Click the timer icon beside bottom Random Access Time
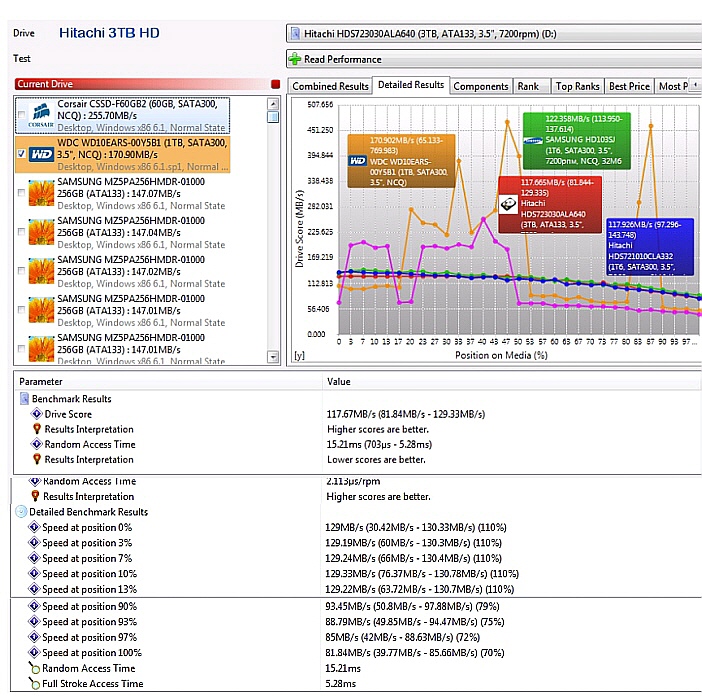Screen dimensions: 702x696 pos(34,667)
